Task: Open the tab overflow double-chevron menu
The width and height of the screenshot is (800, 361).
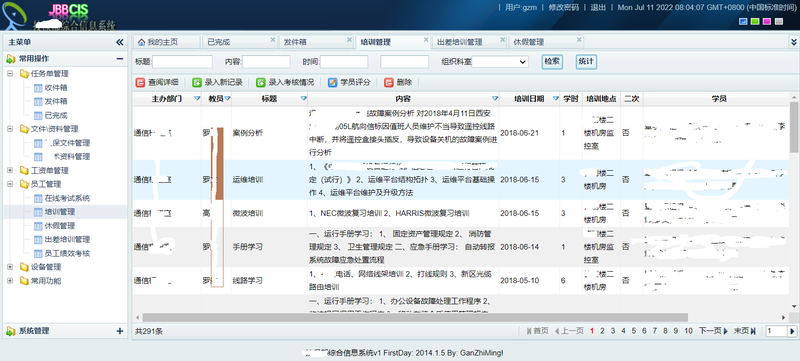Action: (793, 42)
